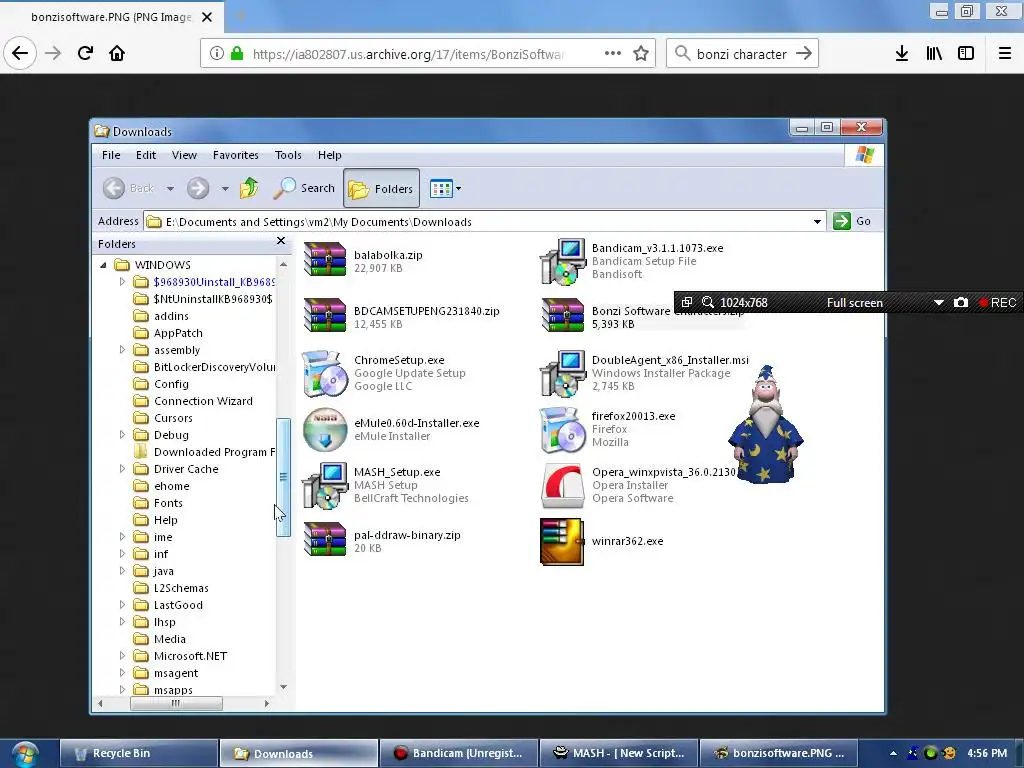Screen dimensions: 1024x768
Task: Open the Tools menu
Action: (288, 155)
